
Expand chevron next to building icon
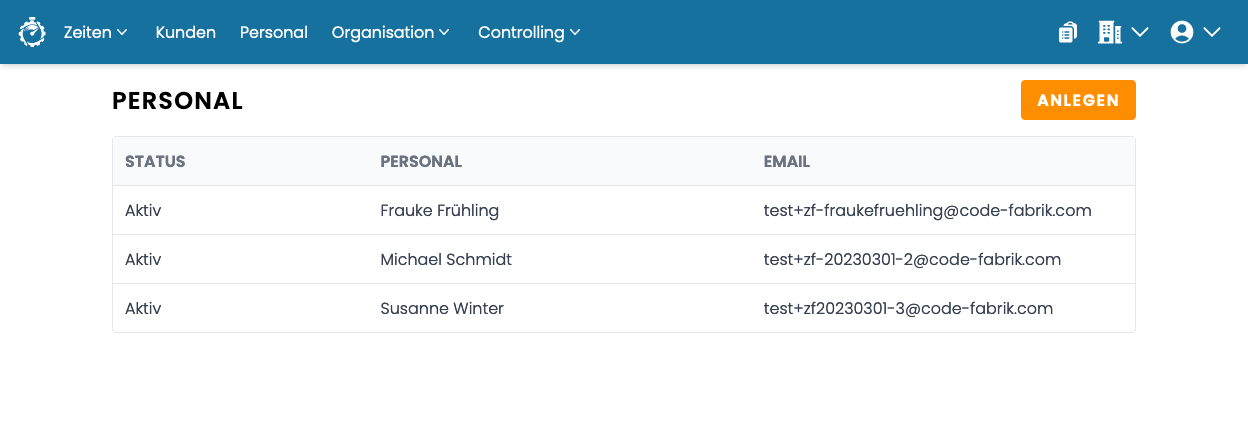click(1140, 32)
